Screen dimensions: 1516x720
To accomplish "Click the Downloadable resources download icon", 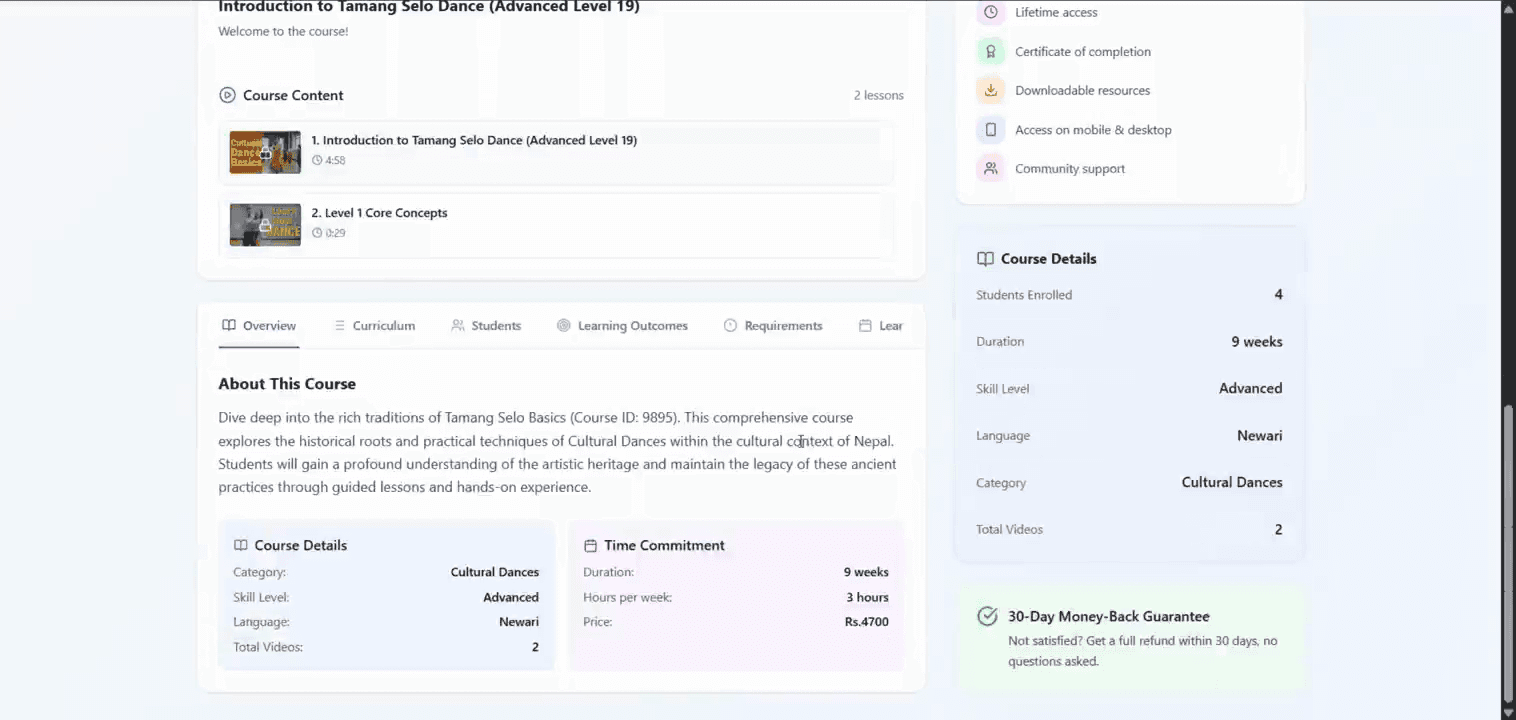I will point(990,90).
